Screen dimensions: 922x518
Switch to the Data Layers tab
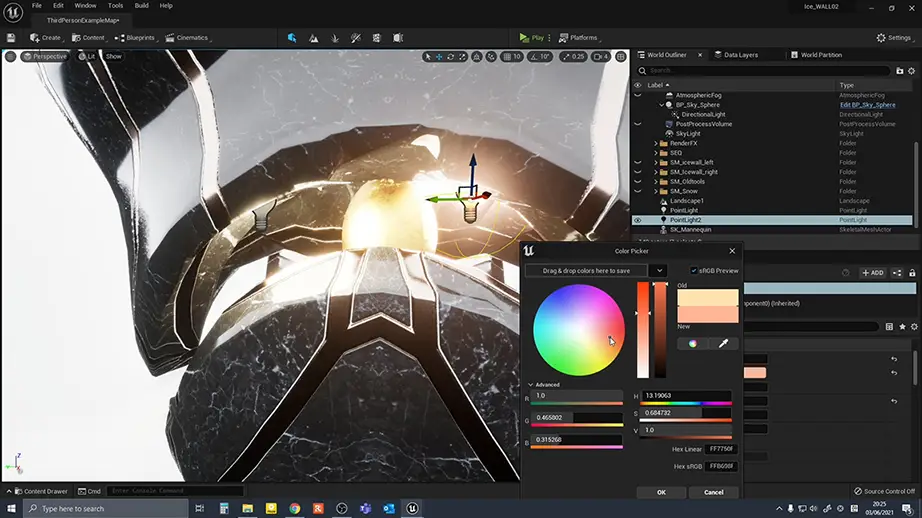740,55
